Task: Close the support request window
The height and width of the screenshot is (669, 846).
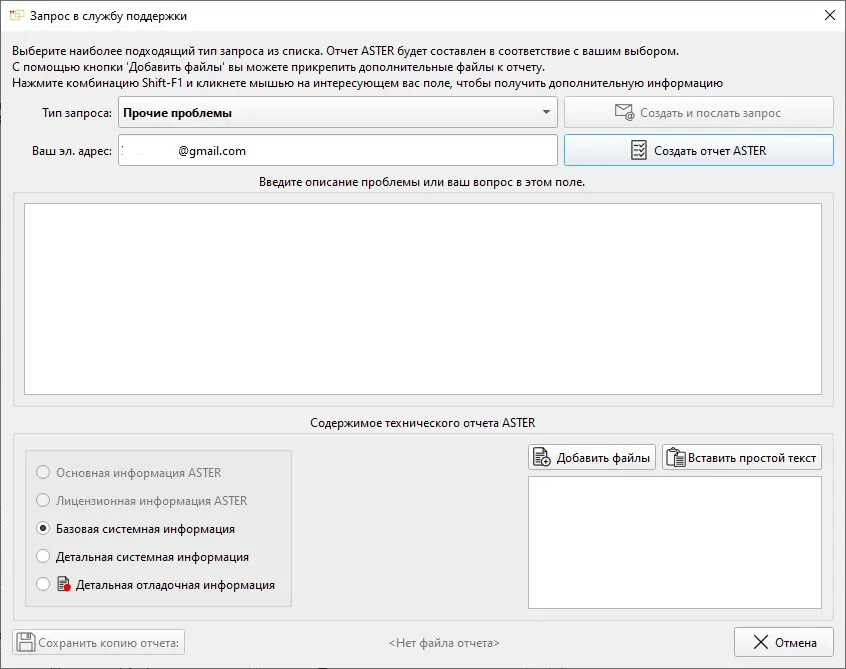Action: tap(828, 16)
